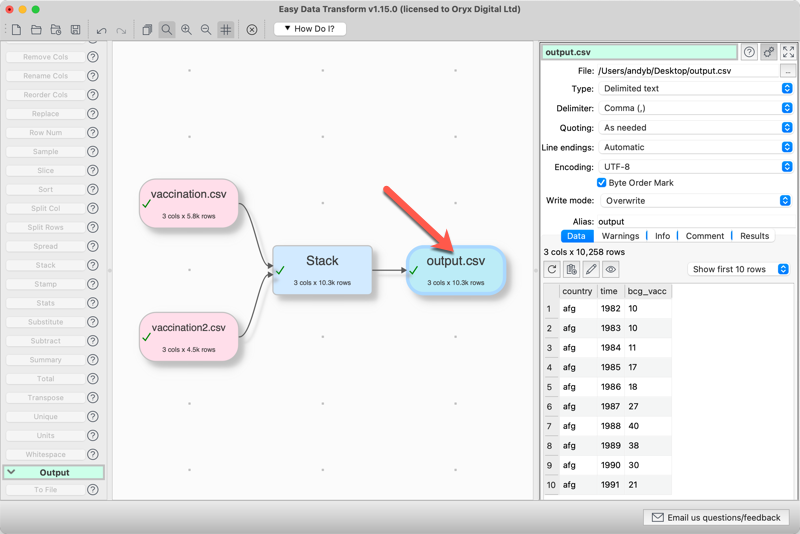800x534 pixels.
Task: Click the refresh icon above data table
Action: 552,269
